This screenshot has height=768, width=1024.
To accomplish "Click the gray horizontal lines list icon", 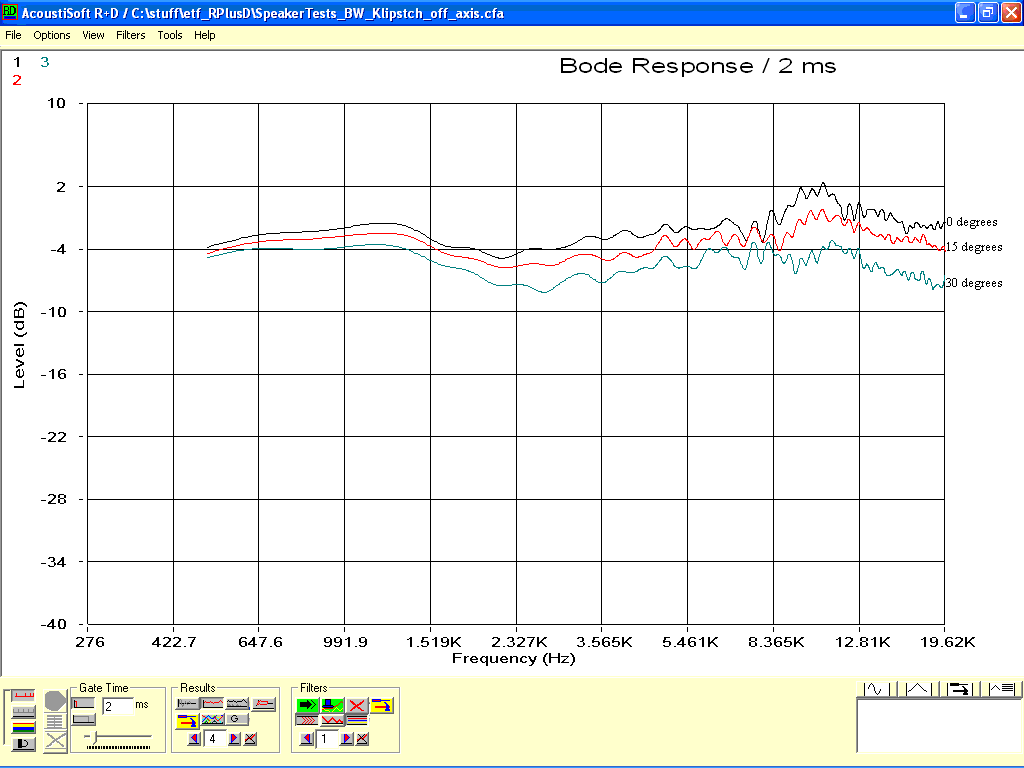I will point(56,722).
